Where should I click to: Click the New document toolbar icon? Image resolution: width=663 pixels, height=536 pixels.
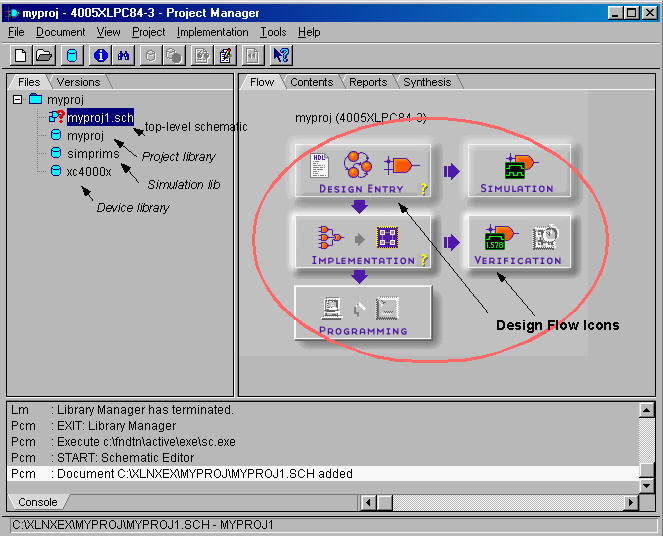[x=21, y=55]
